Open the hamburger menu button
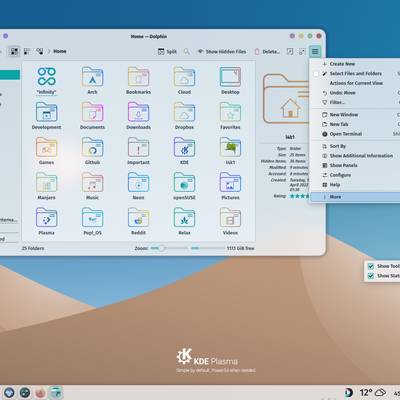400x400 pixels. pos(315,51)
